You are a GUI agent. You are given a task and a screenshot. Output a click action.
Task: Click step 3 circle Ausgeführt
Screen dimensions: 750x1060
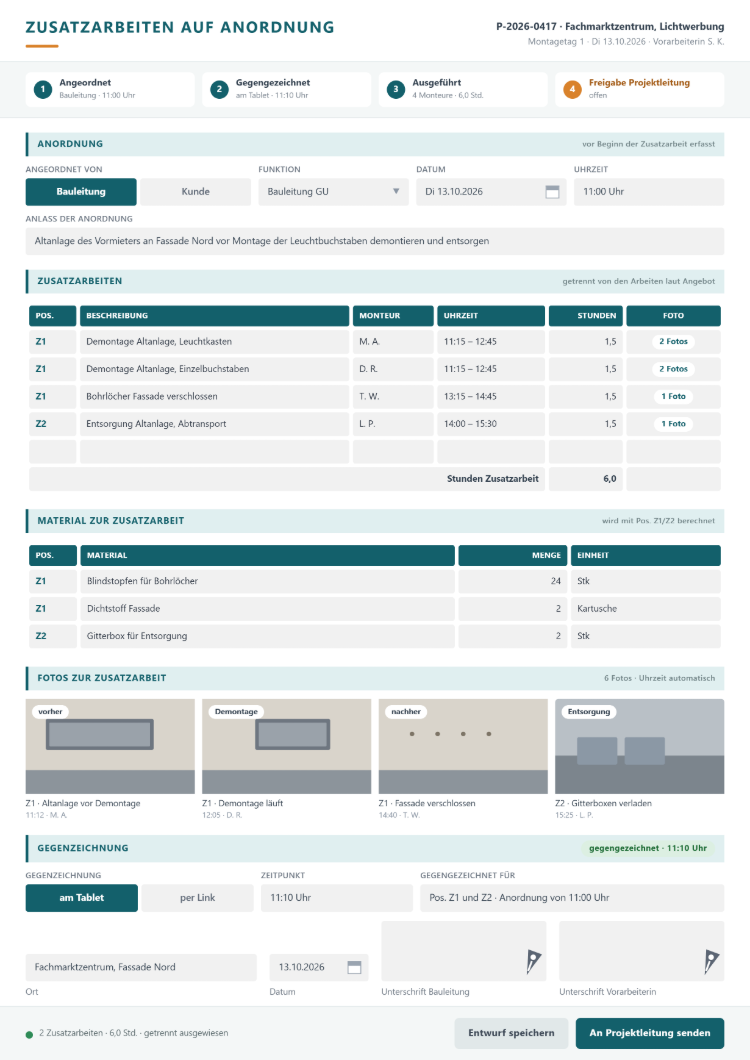tap(396, 89)
